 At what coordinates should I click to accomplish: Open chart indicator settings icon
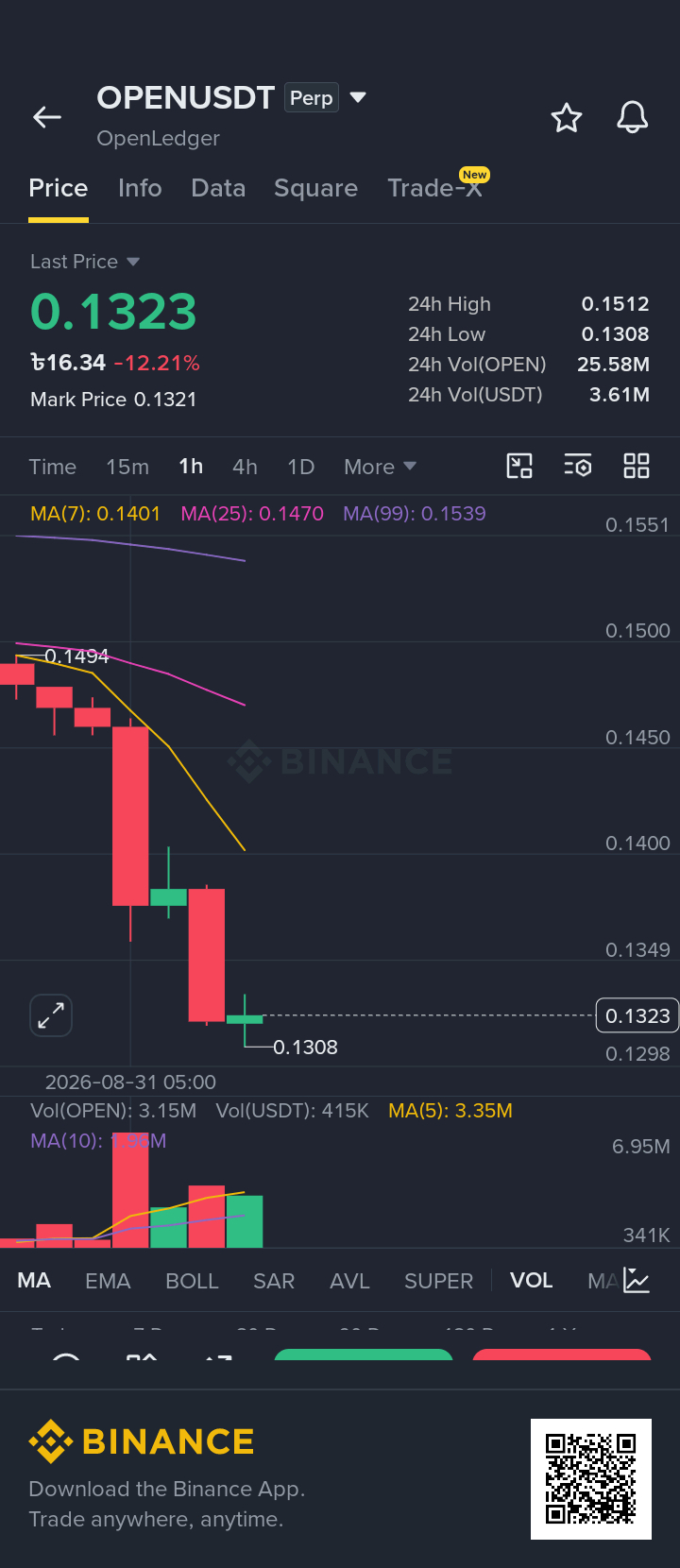coord(578,466)
